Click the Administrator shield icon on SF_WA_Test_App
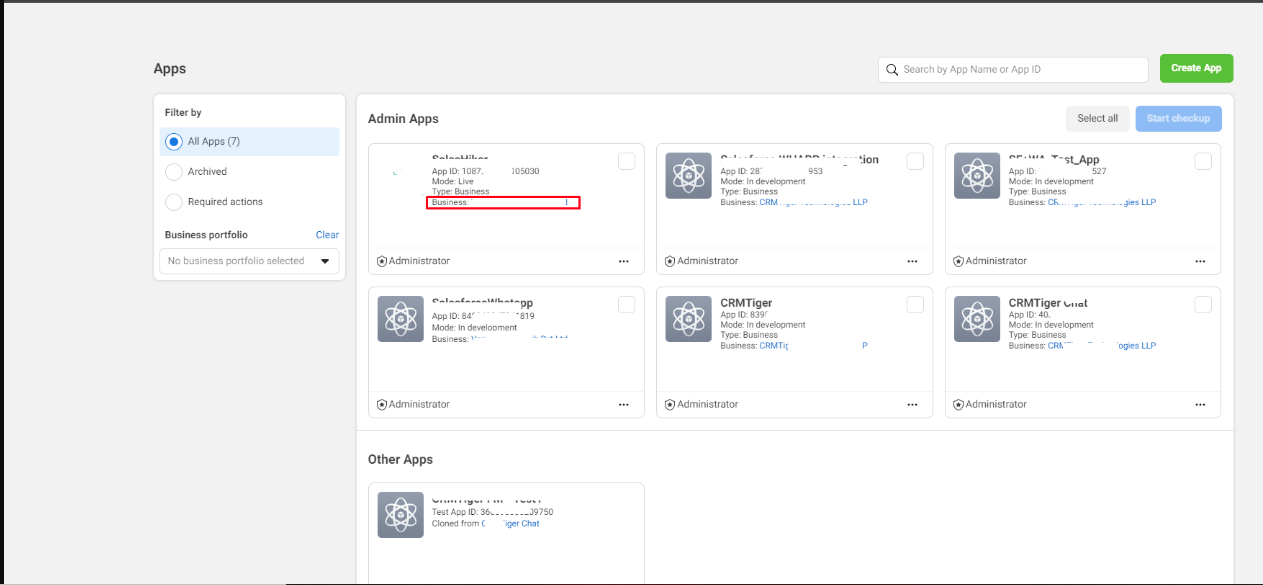 coord(958,261)
